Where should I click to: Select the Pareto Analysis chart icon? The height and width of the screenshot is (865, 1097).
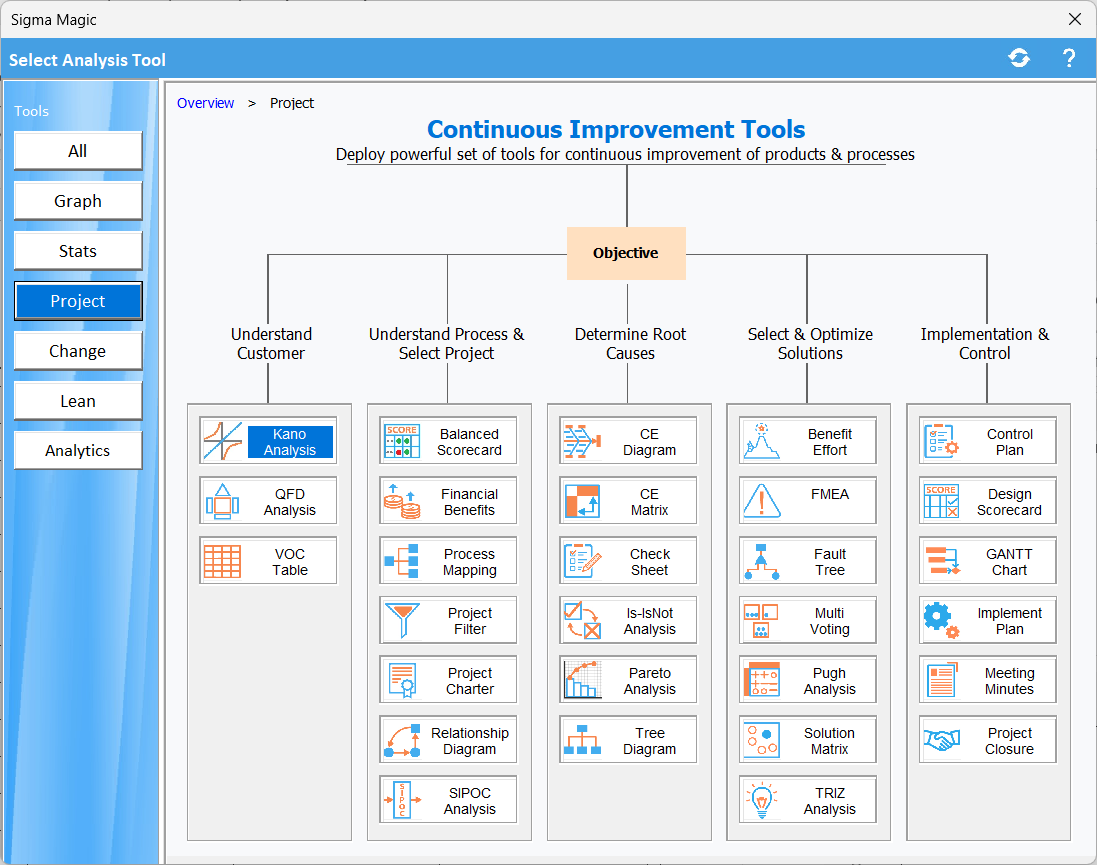click(x=582, y=680)
